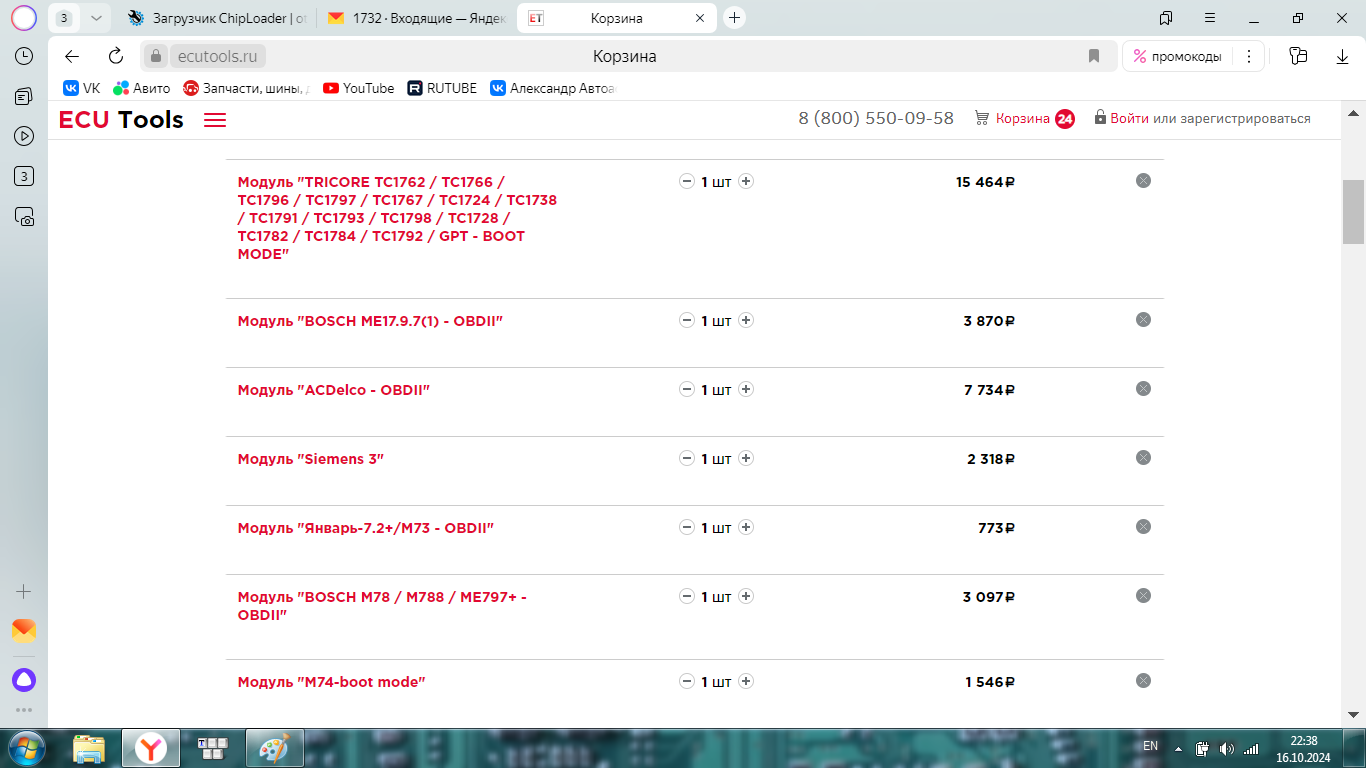Screen dimensions: 1366x768
Task: Open YouTube bookmark in bookmarks bar
Action: pyautogui.click(x=358, y=88)
